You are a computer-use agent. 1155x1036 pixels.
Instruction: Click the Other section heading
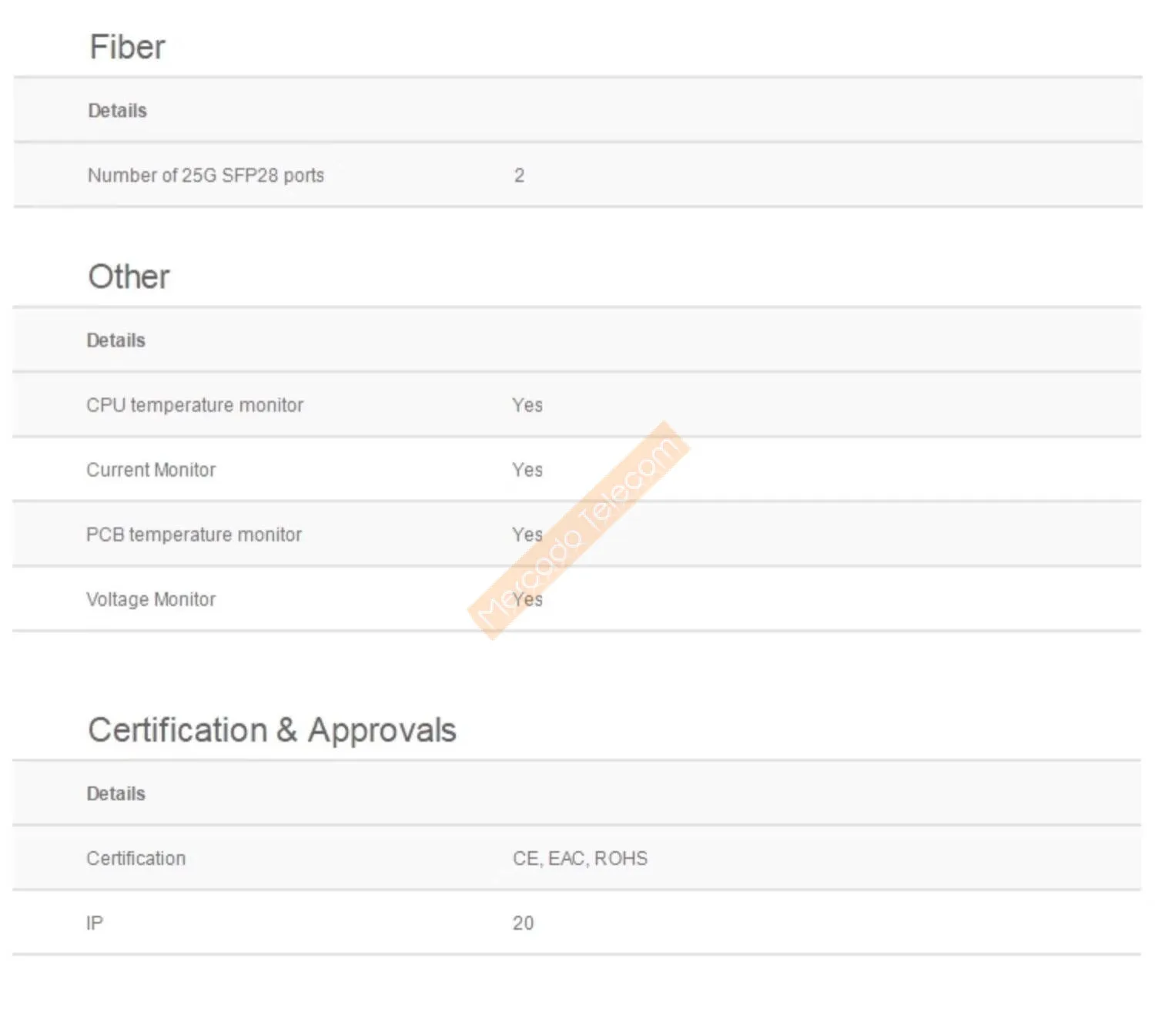click(129, 277)
